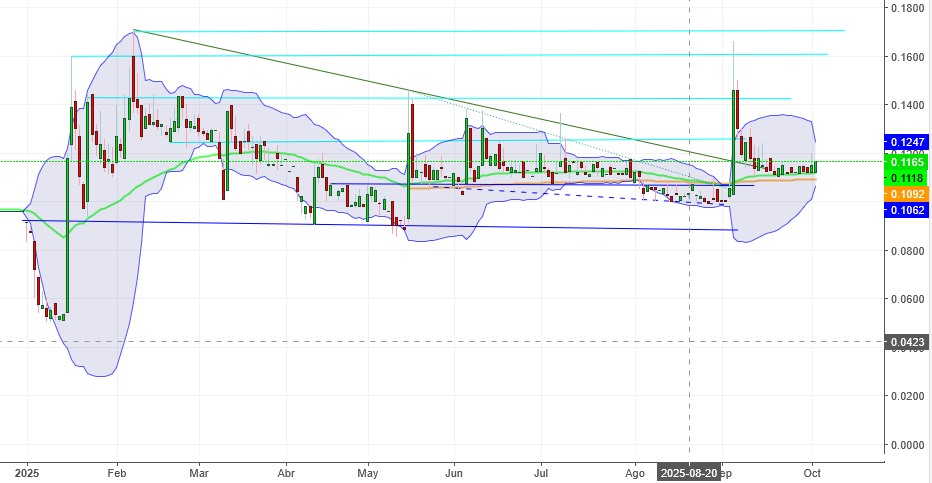Image resolution: width=932 pixels, height=483 pixels.
Task: Click the green 0.1165 current price label
Action: [x=906, y=162]
